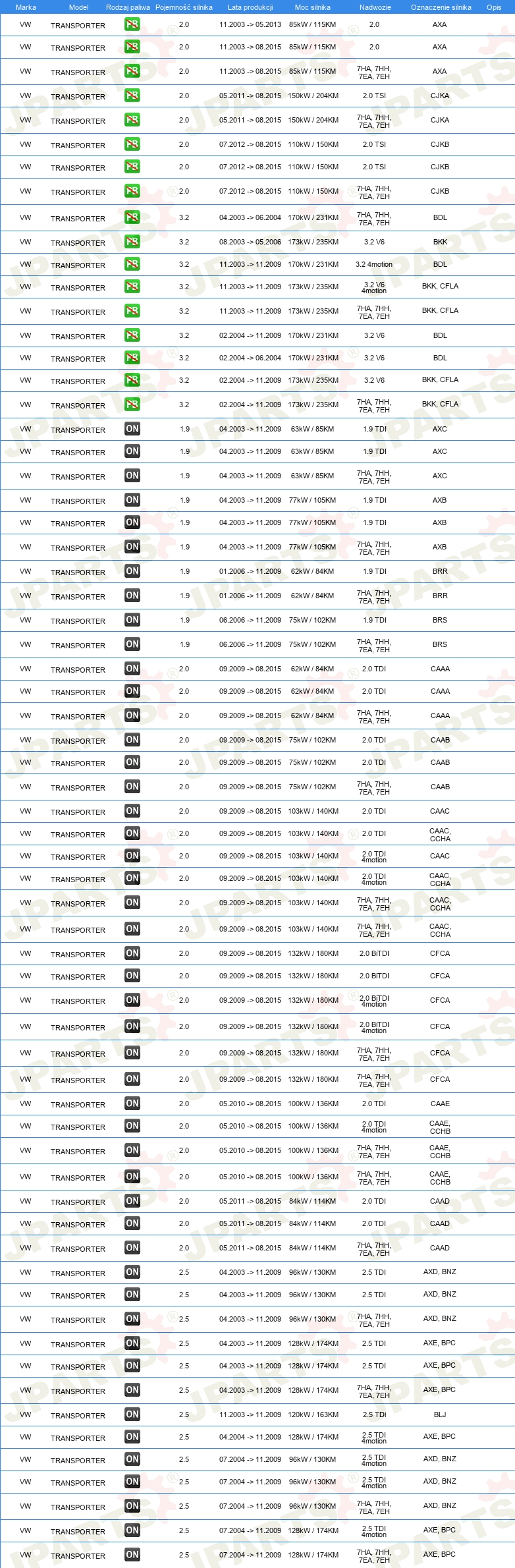Image resolution: width=515 pixels, height=1568 pixels.
Task: Click PB icon in BKK, CFLA 3.2 V6 4motion row
Action: click(132, 287)
